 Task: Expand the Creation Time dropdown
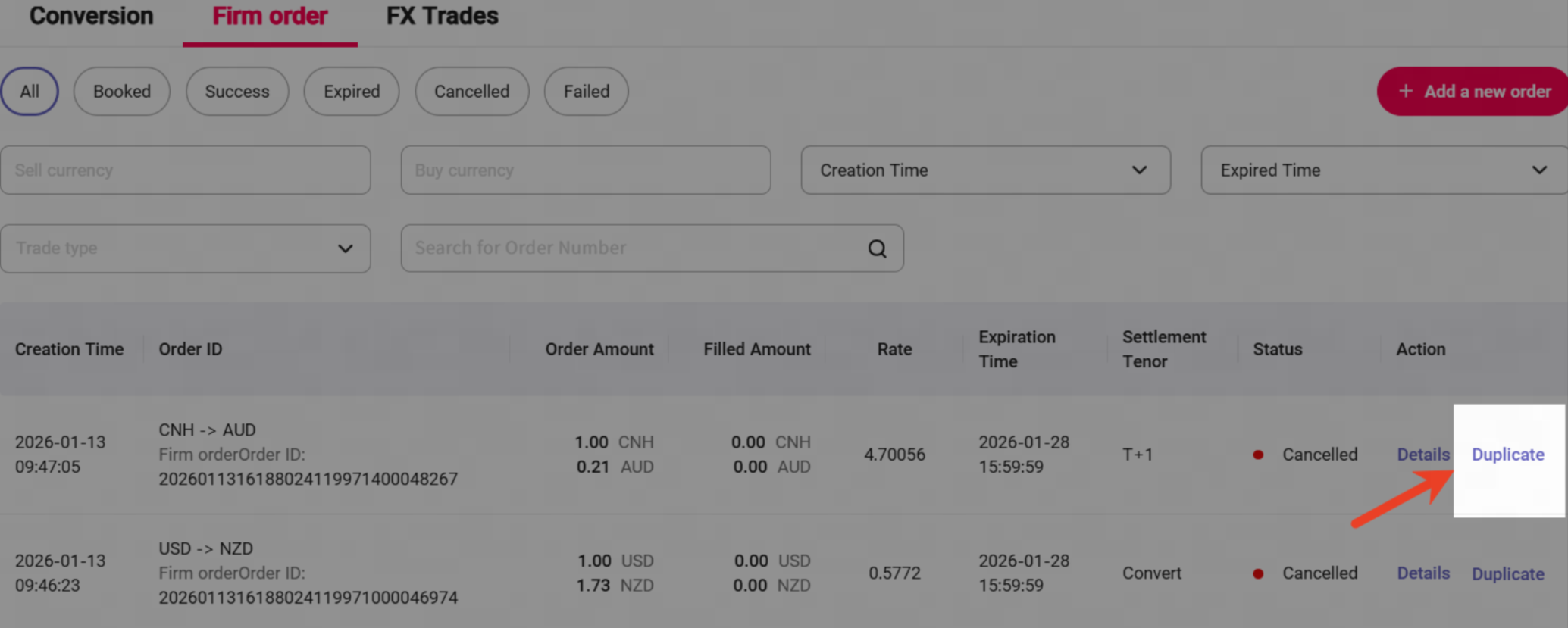click(985, 170)
